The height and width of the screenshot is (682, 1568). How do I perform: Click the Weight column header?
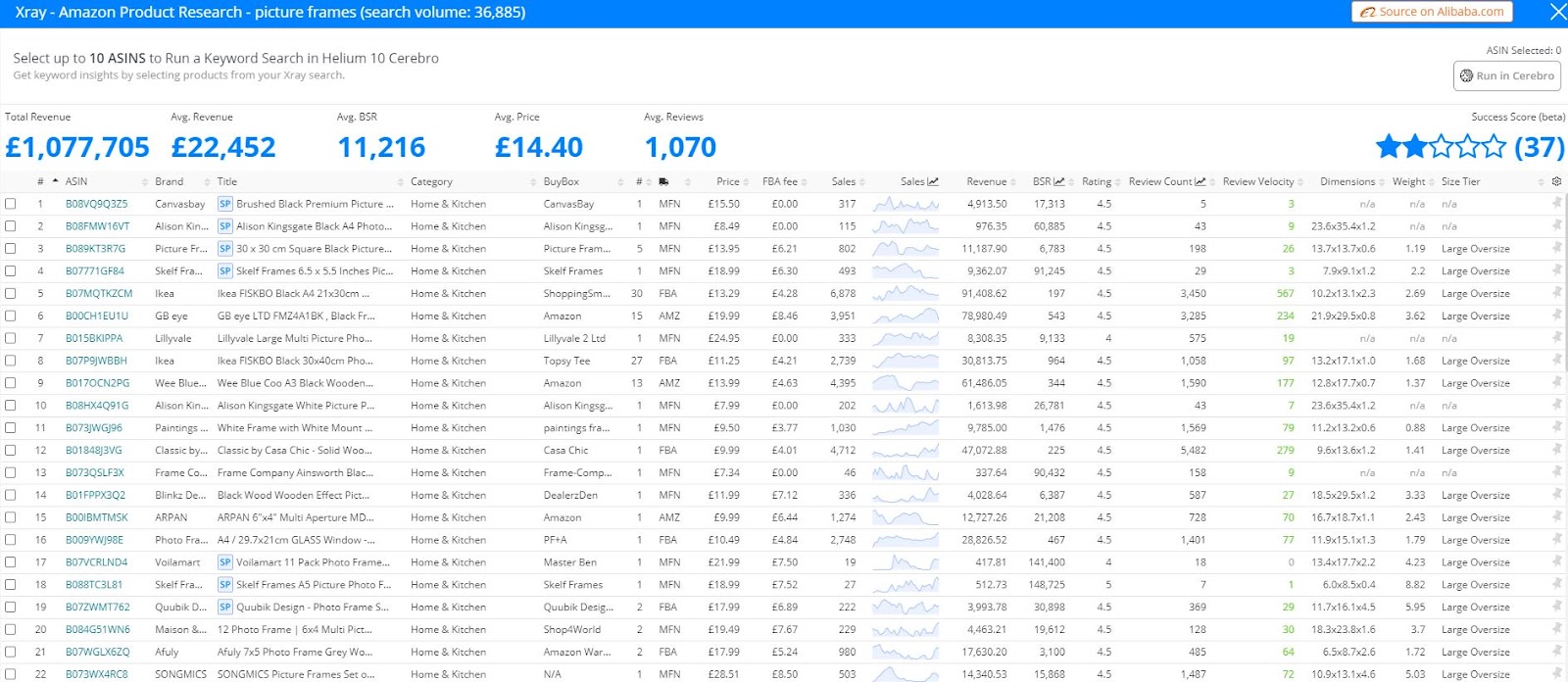tap(1408, 181)
